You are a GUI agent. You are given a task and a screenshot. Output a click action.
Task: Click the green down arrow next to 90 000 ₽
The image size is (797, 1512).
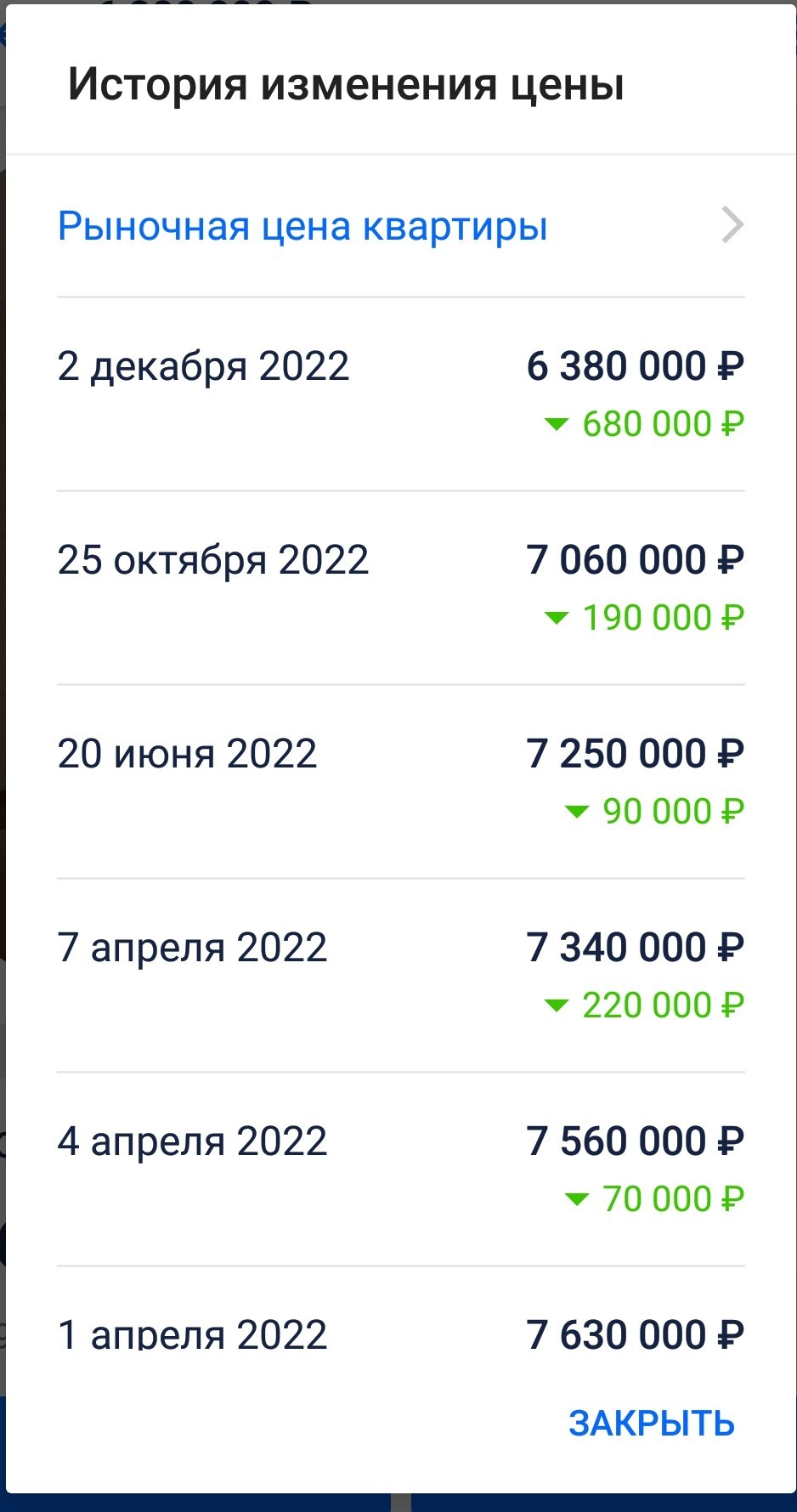click(577, 812)
